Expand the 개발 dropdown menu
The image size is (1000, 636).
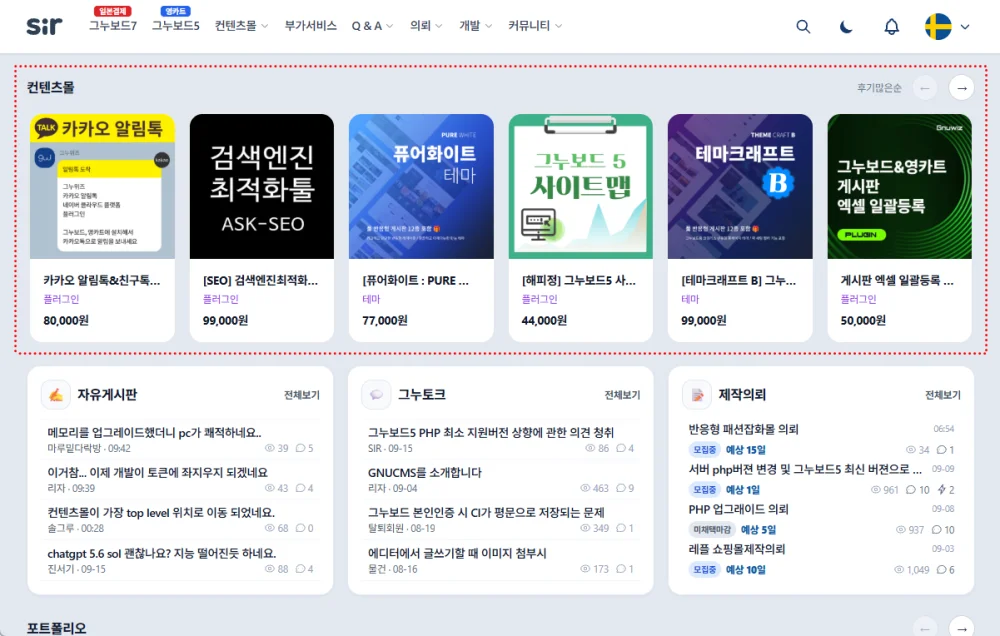[x=476, y=26]
